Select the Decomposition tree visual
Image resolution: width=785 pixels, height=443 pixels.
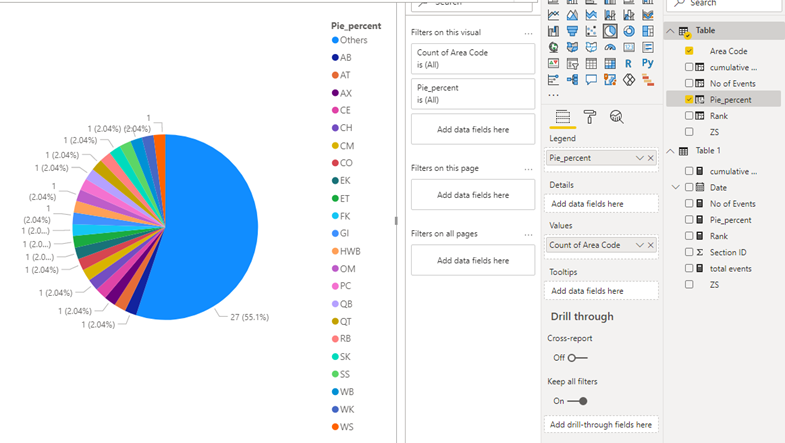pos(572,80)
